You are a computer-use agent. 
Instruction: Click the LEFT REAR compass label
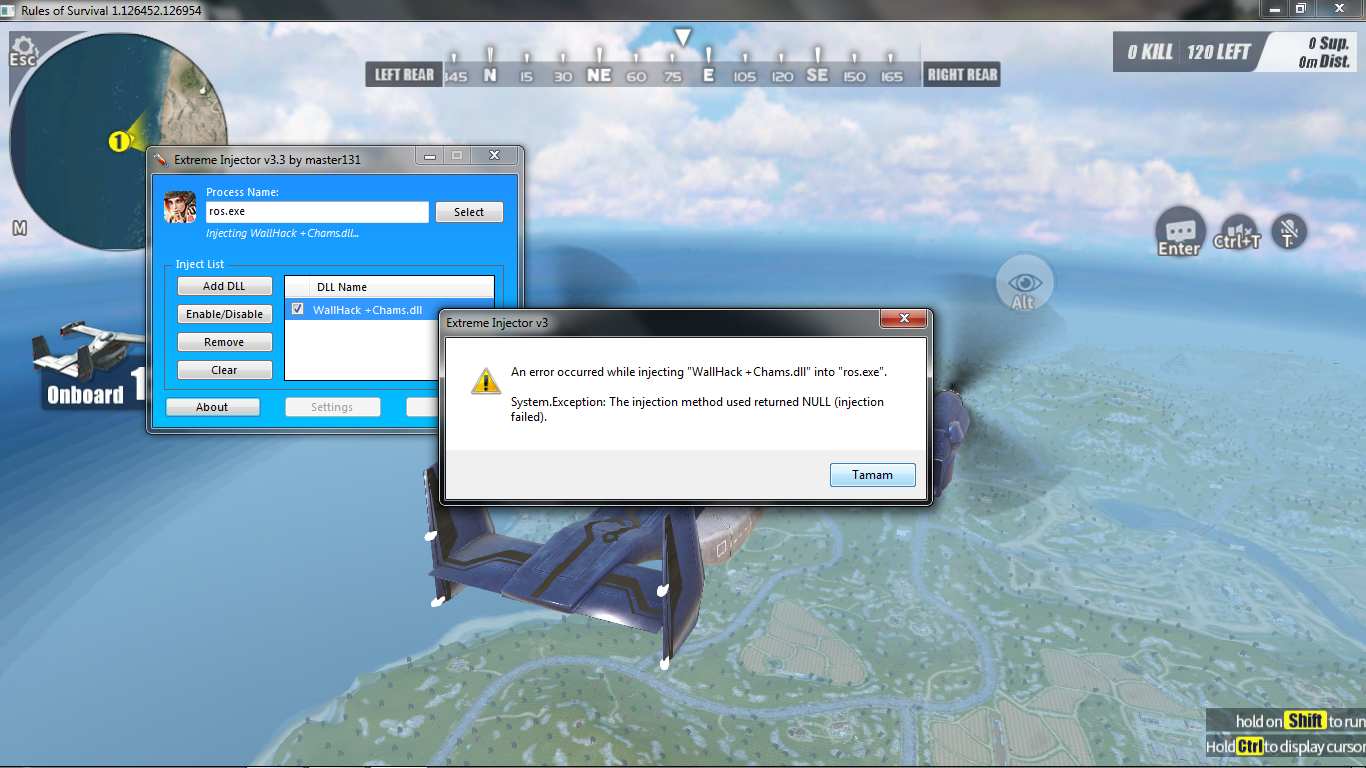(x=404, y=74)
